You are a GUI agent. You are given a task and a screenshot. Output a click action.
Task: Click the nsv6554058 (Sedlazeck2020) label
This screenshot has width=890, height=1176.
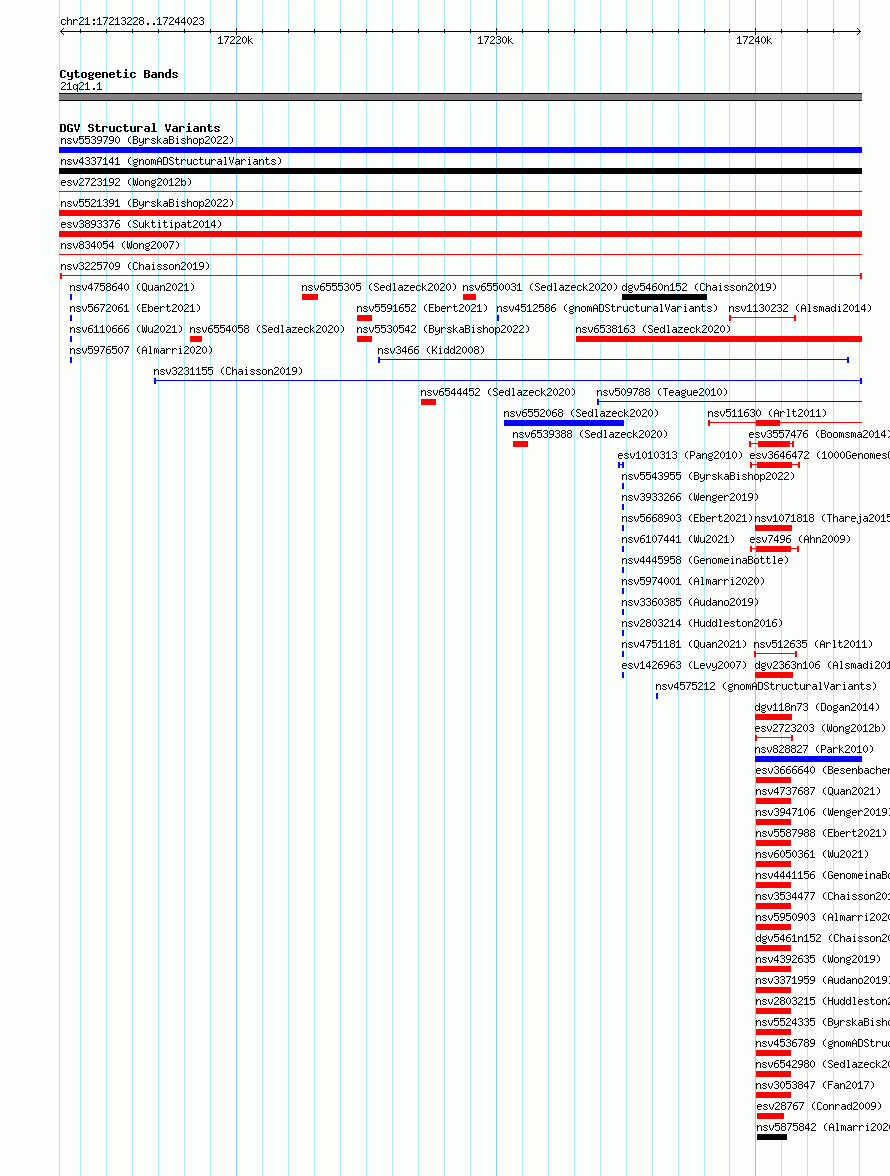click(267, 329)
